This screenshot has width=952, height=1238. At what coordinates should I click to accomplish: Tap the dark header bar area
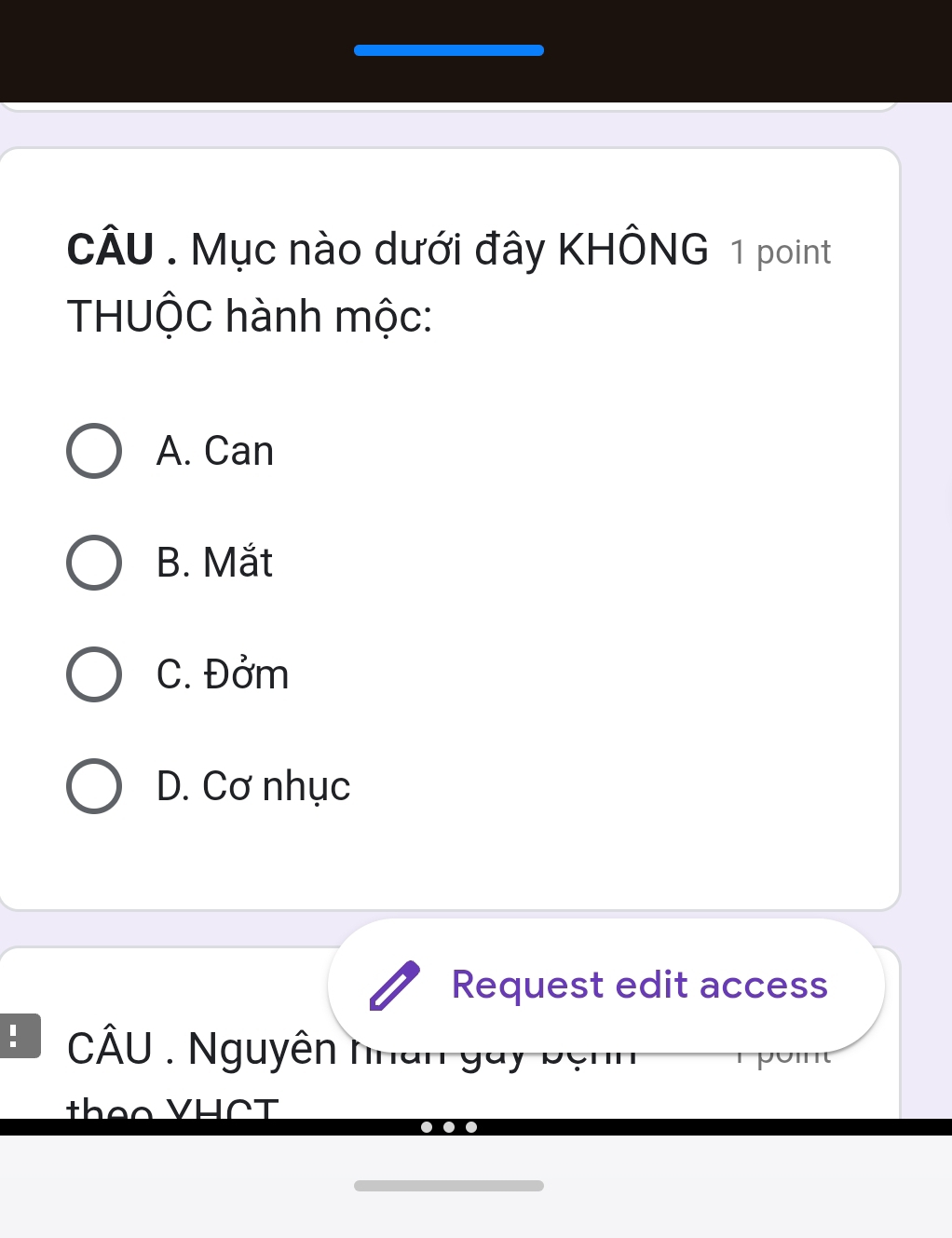coord(476,51)
